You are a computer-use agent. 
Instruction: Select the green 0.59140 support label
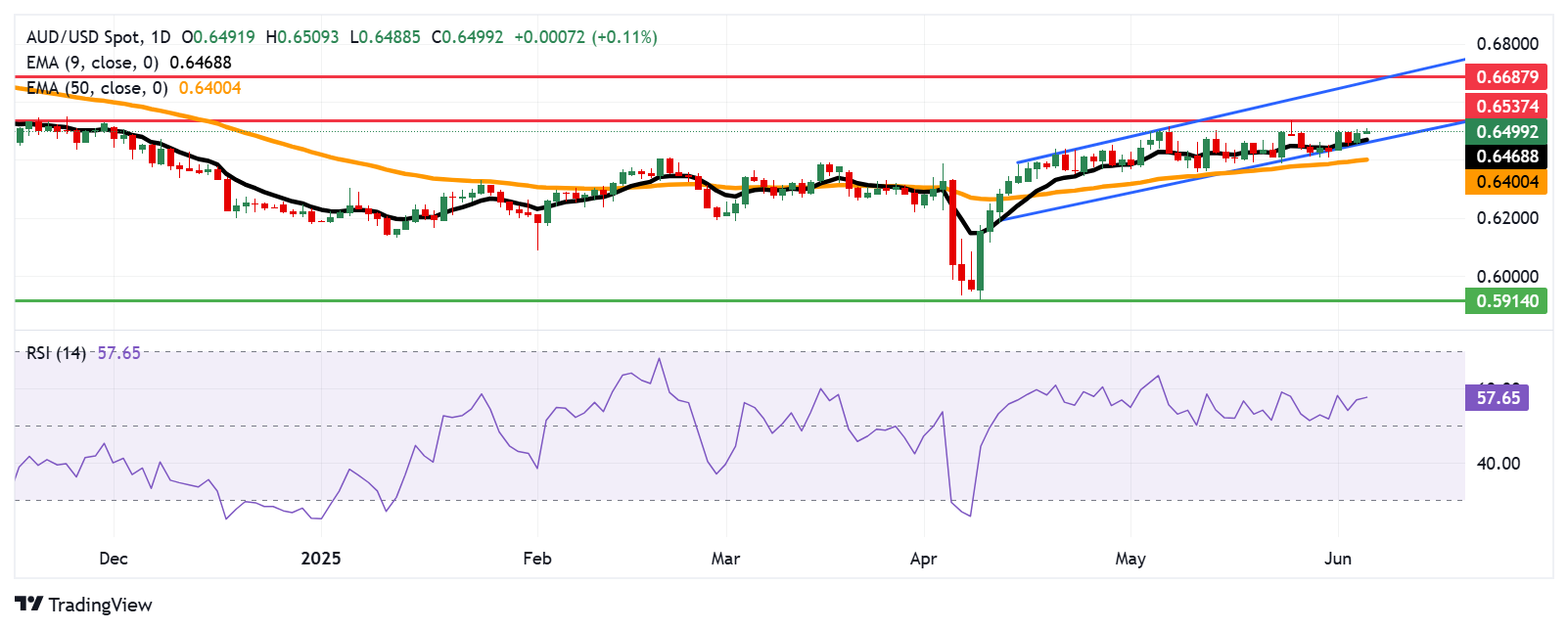[1506, 300]
